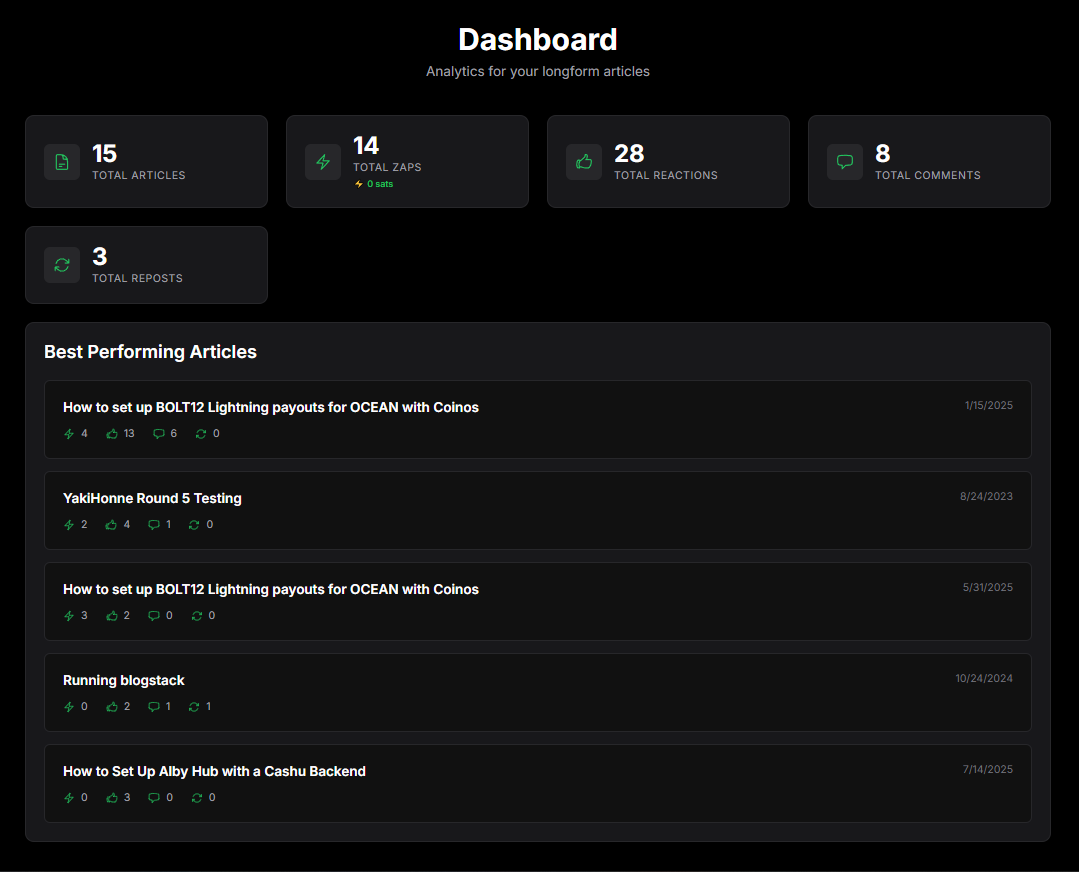Click the 15 total articles value
Image resolution: width=1079 pixels, height=872 pixels.
point(105,153)
